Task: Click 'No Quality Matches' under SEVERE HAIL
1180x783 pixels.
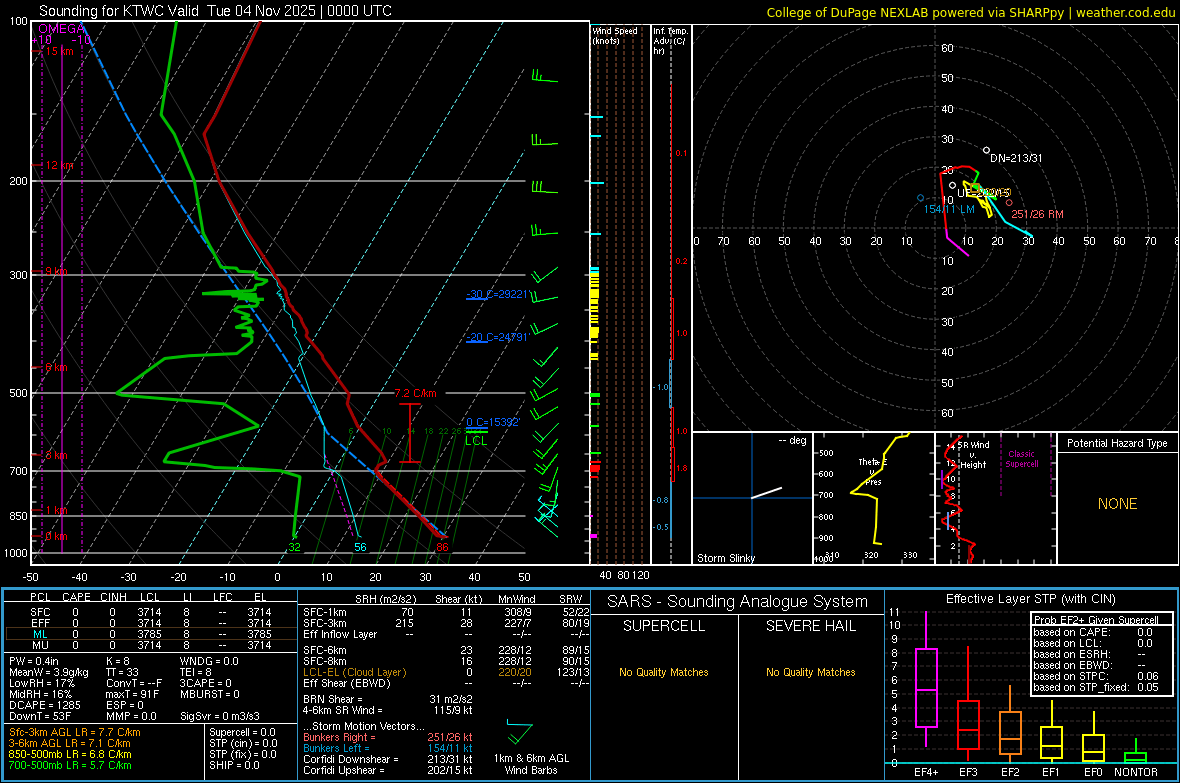Action: tap(810, 672)
